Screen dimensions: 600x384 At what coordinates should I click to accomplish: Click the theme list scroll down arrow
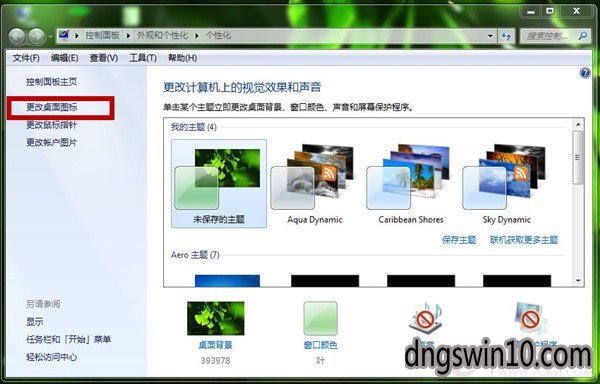(x=578, y=281)
